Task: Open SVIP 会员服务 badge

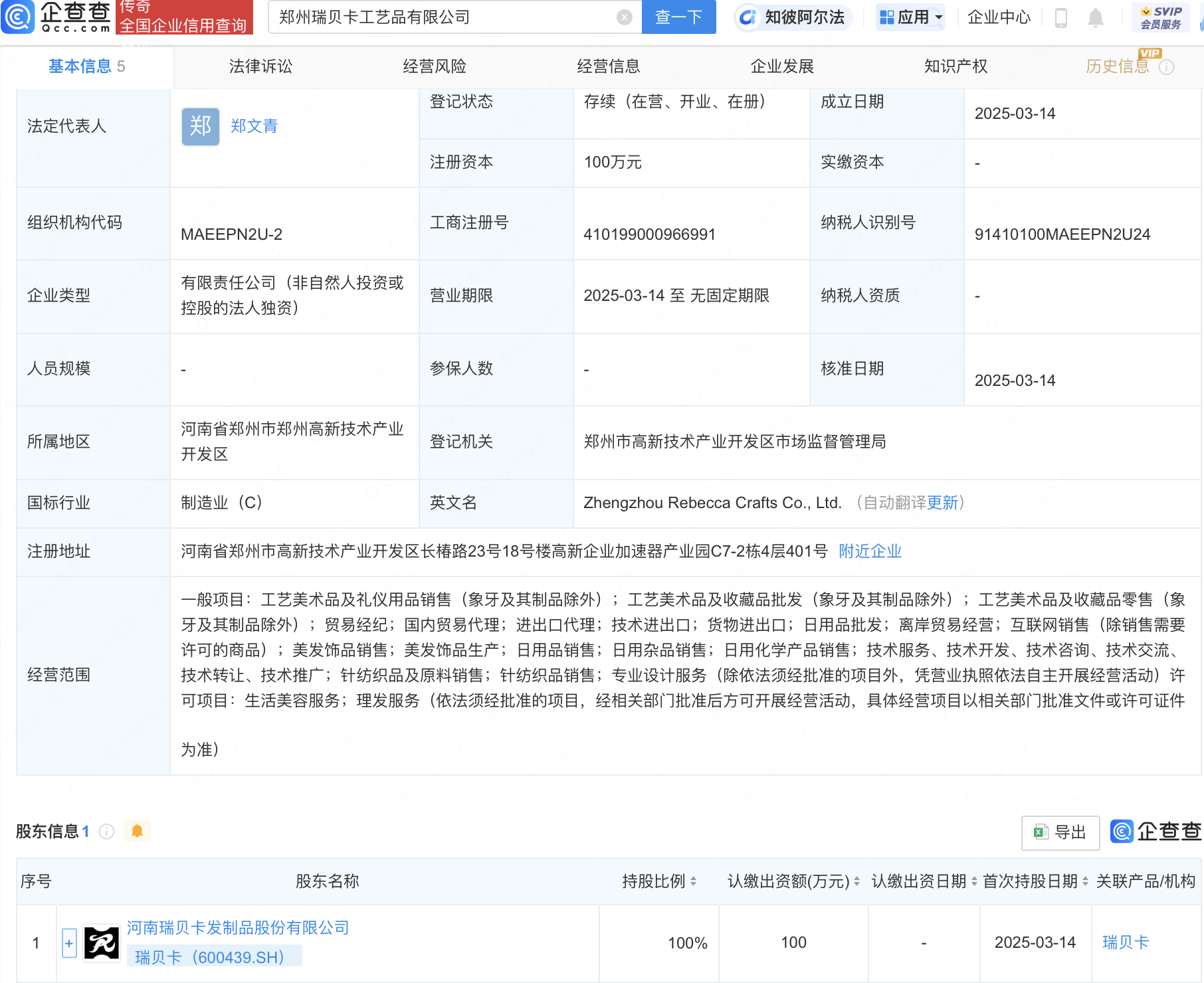Action: pos(1161,17)
